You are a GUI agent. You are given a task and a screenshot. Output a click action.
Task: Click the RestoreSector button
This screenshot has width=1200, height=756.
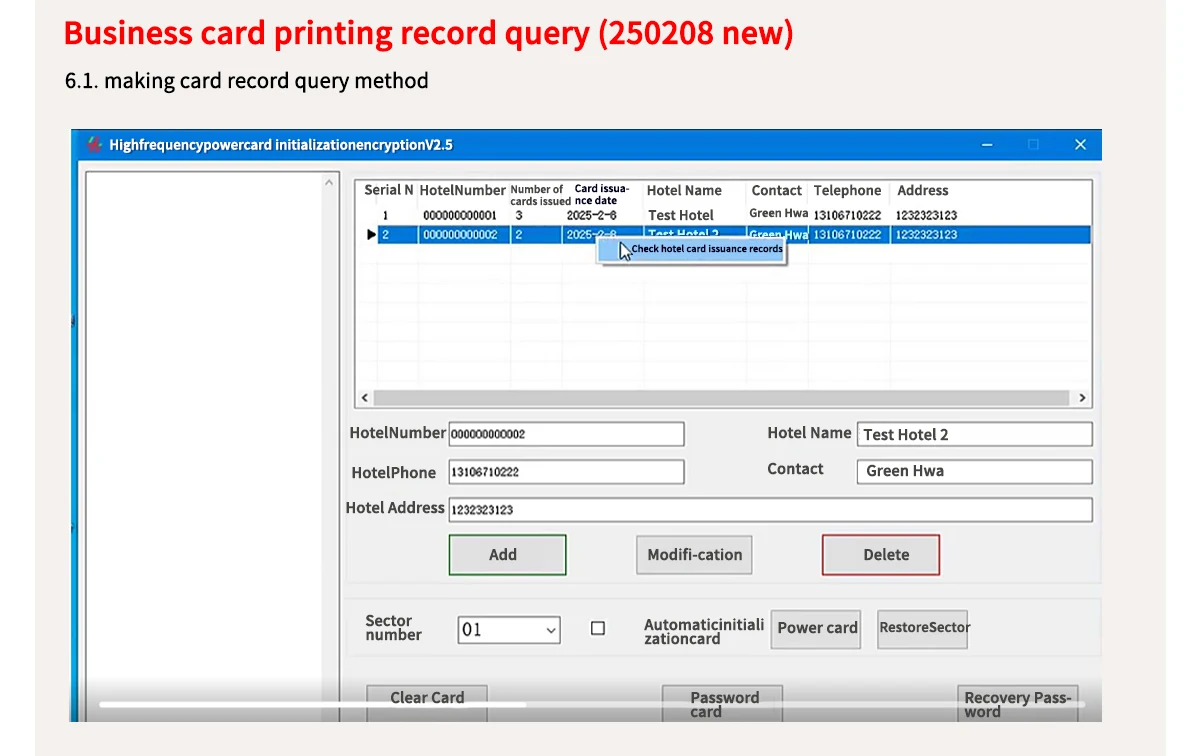tap(923, 628)
